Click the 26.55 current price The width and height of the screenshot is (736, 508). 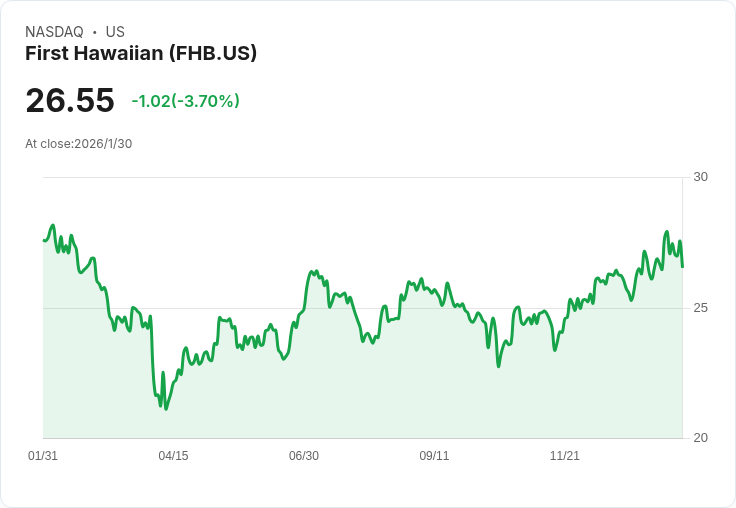[x=70, y=101]
